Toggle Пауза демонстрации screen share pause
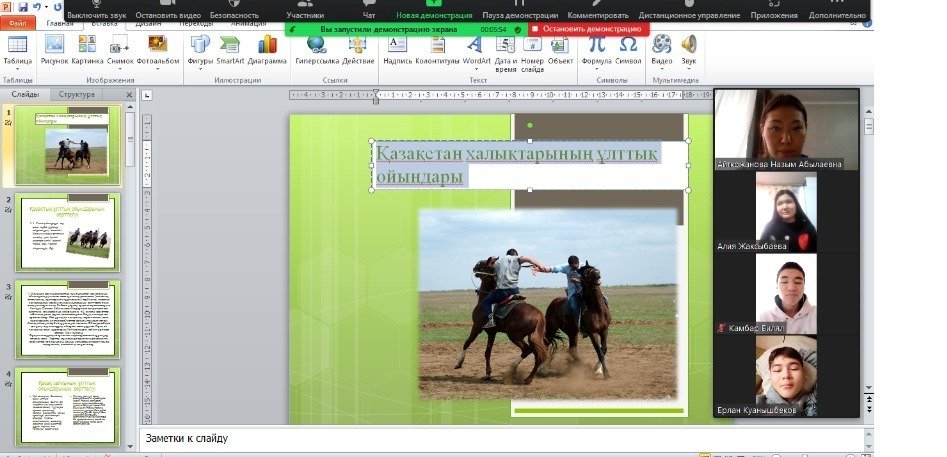 point(520,10)
